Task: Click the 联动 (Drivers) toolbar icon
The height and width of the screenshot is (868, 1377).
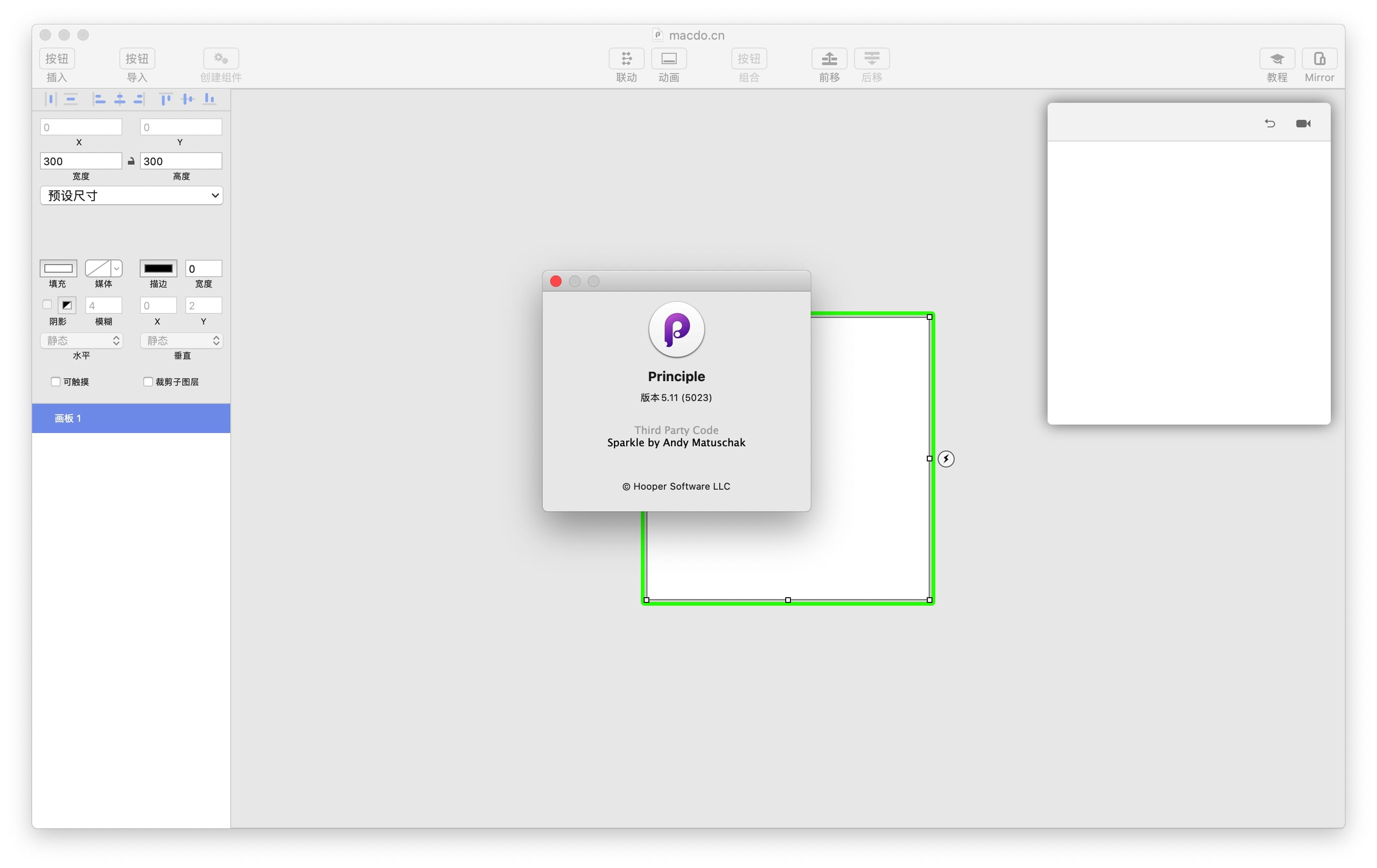Action: click(x=626, y=58)
